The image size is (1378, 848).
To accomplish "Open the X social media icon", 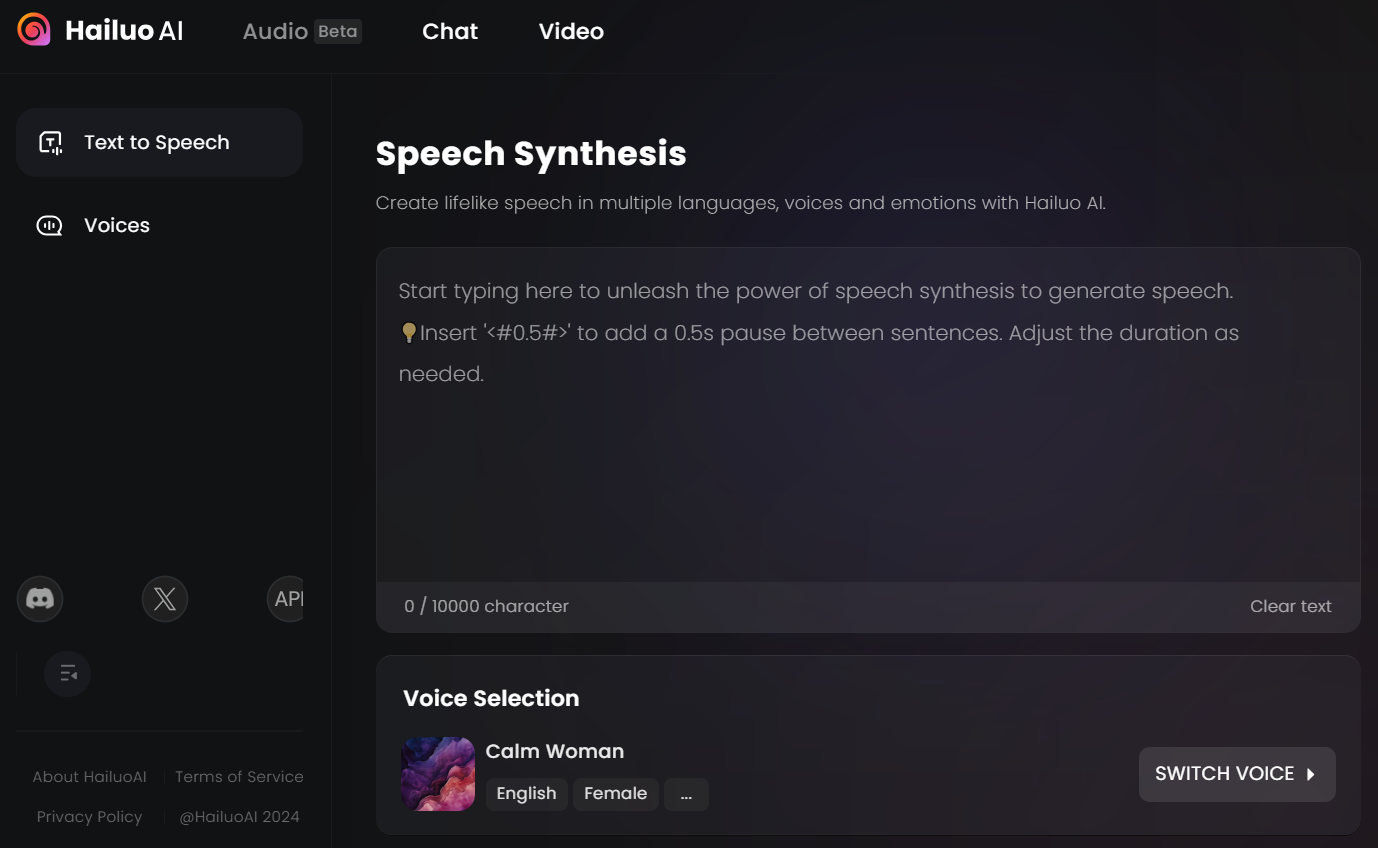I will click(165, 599).
